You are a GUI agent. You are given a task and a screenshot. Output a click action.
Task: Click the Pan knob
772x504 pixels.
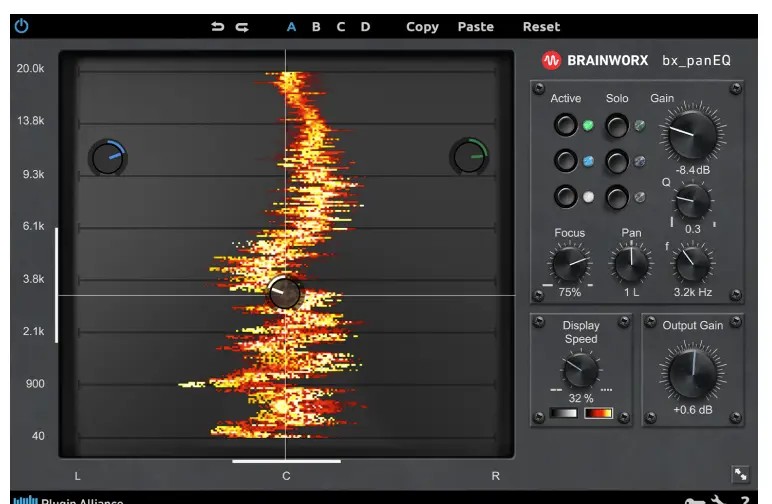pyautogui.click(x=631, y=264)
